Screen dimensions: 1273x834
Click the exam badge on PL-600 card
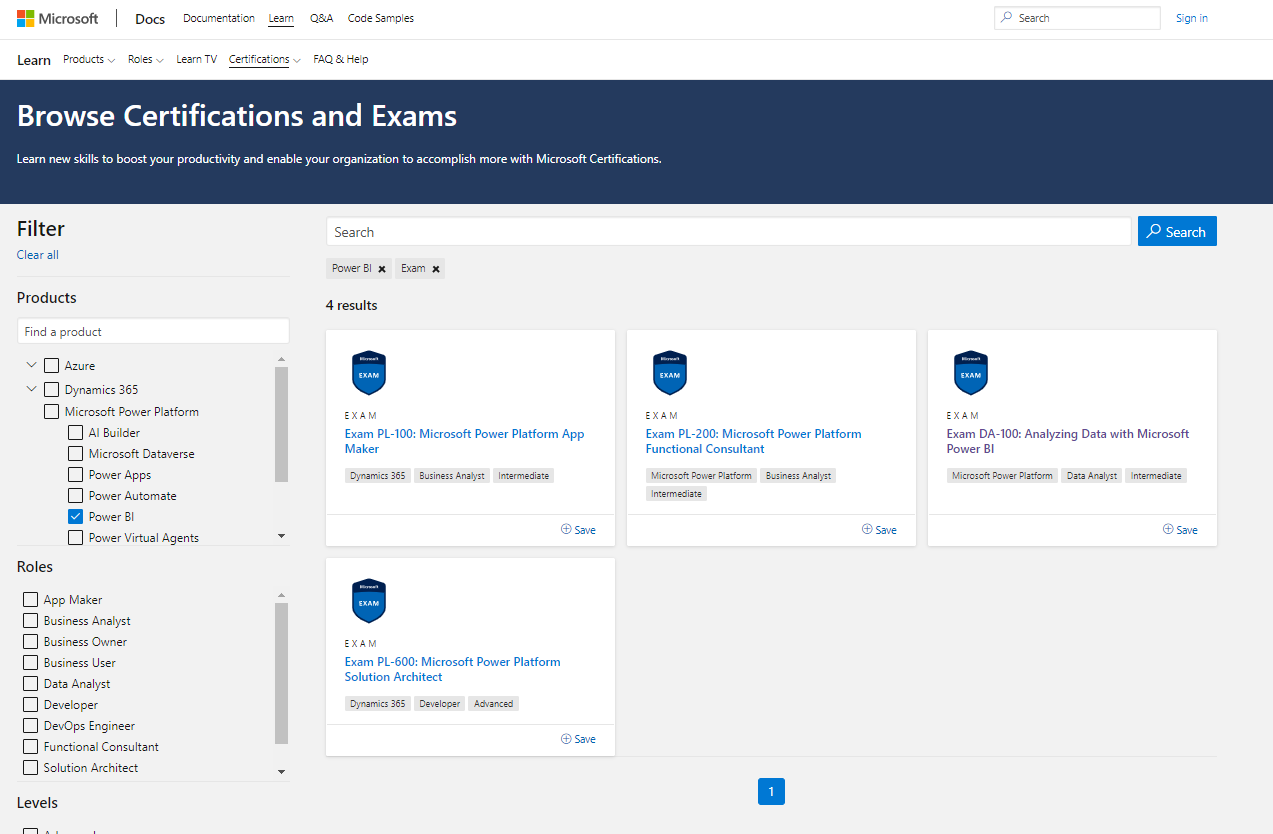[x=369, y=601]
